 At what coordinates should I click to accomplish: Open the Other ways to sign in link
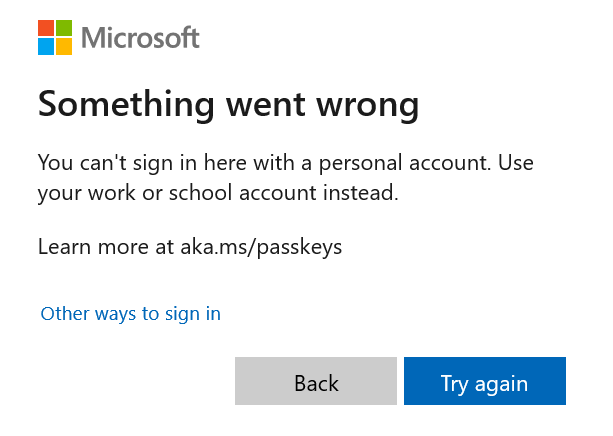coord(131,314)
